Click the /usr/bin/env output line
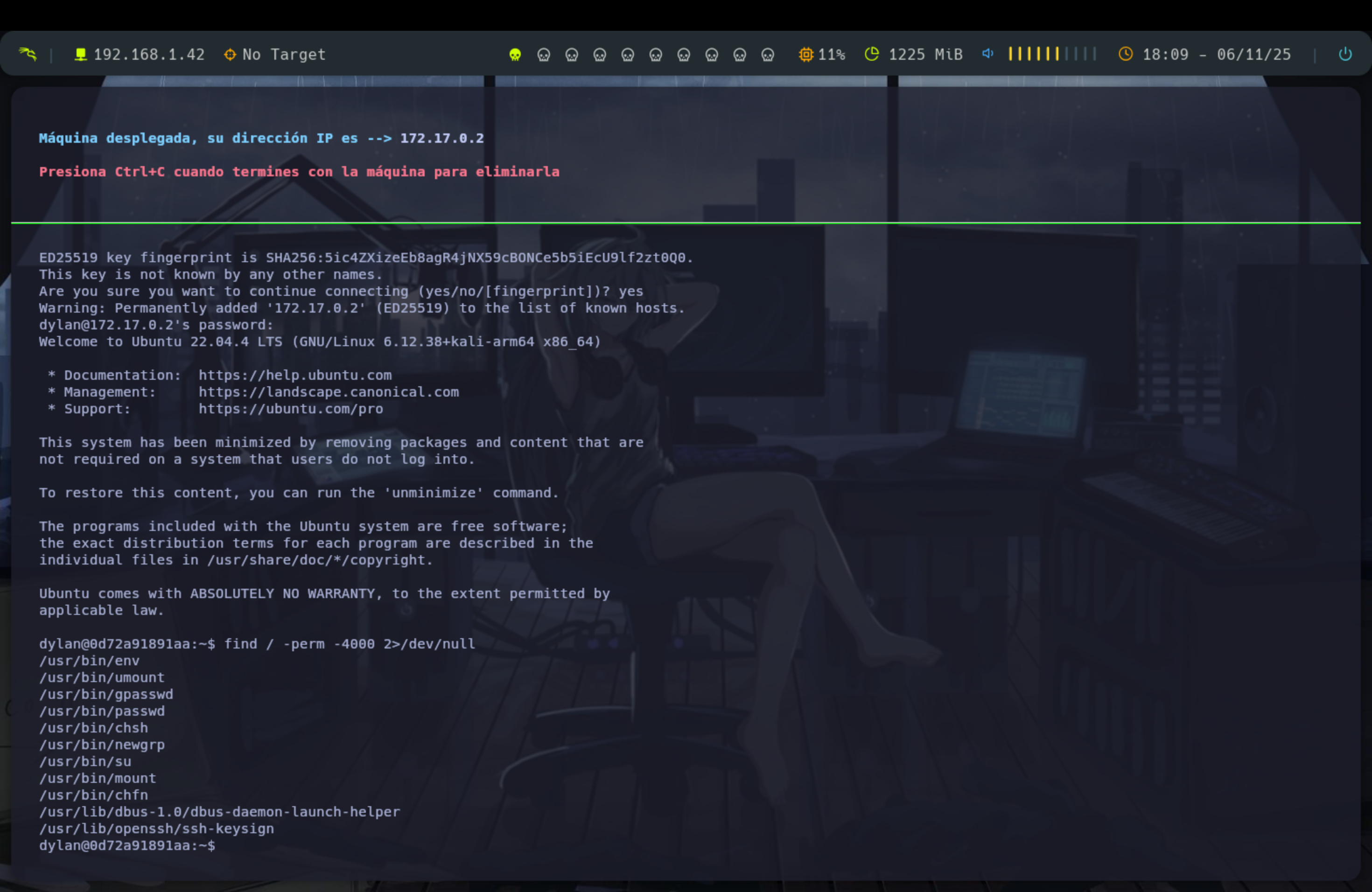The width and height of the screenshot is (1372, 892). coord(89,660)
